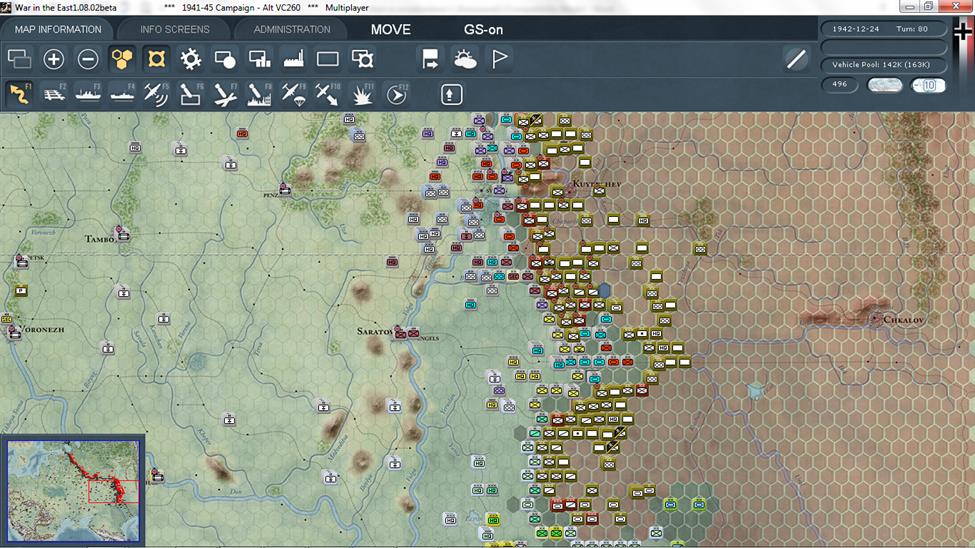This screenshot has height=548, width=975.
Task: Toggle the orange enemy hexes overlay
Action: pyautogui.click(x=156, y=59)
